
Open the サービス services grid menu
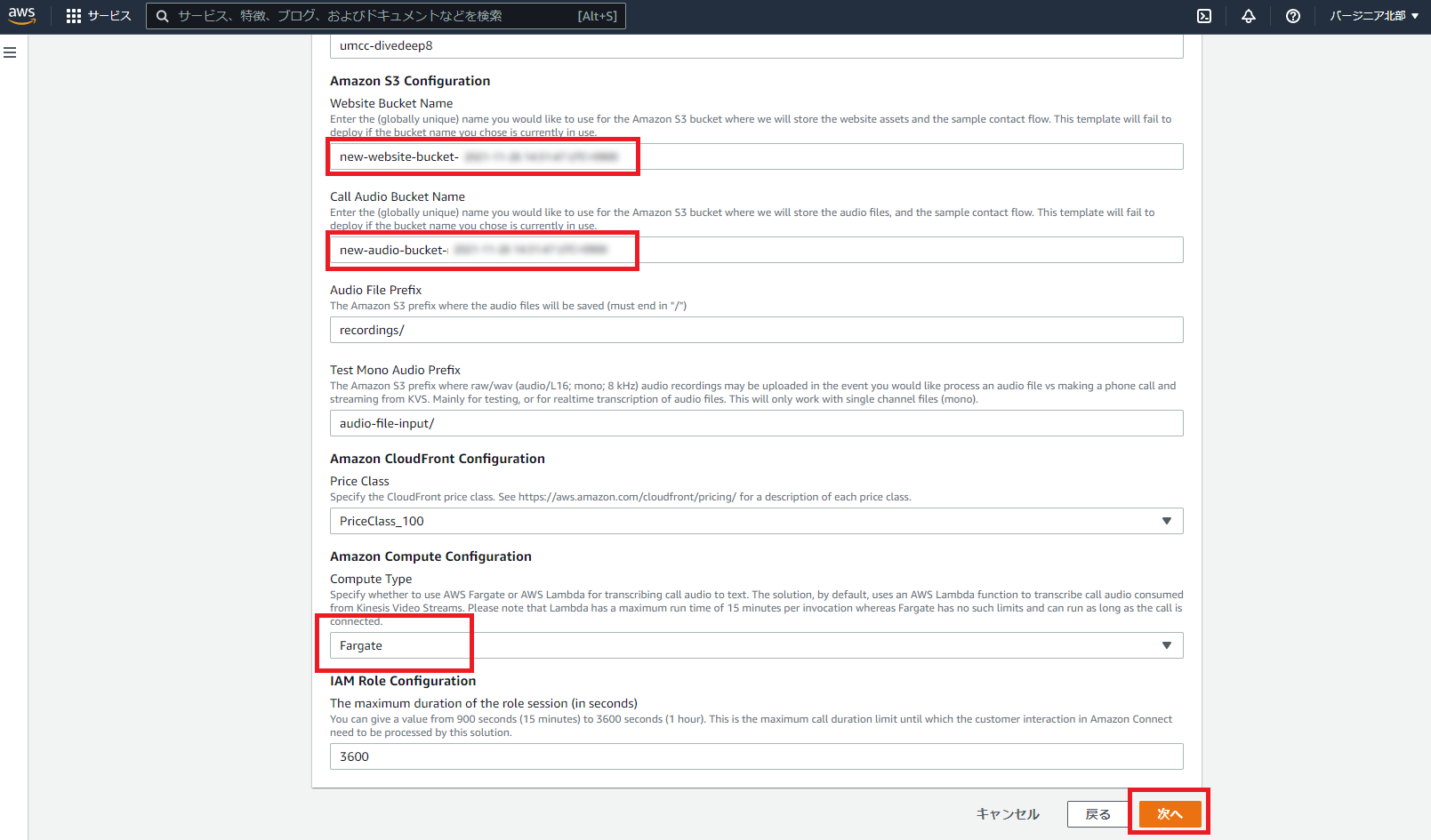point(99,16)
